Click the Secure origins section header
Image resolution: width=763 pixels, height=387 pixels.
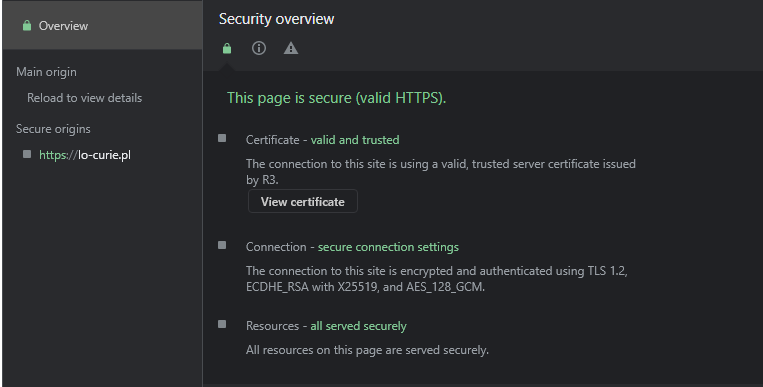(x=53, y=129)
